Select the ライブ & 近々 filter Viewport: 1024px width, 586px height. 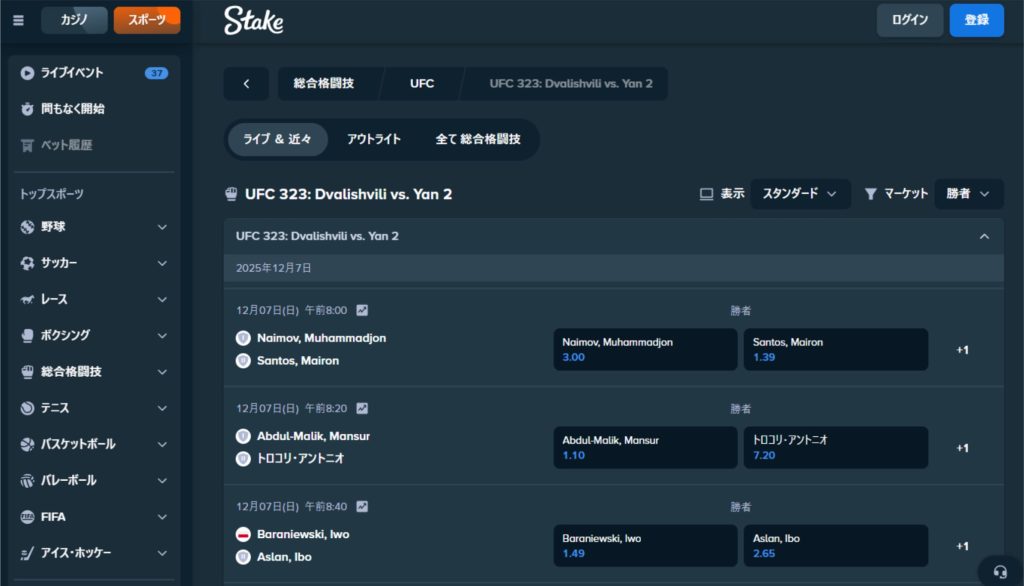click(x=277, y=140)
